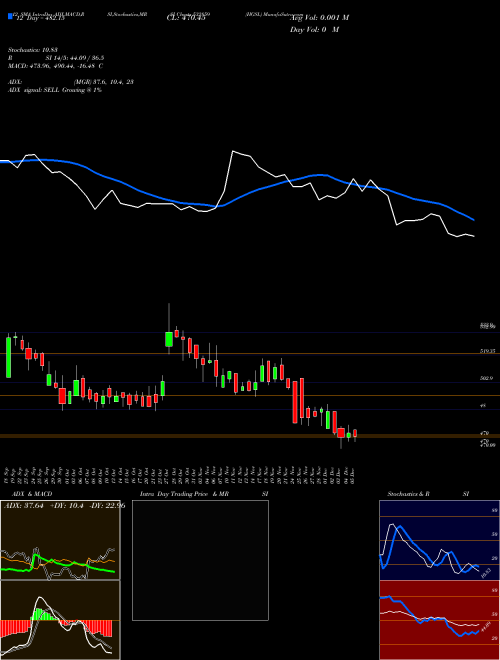
Task: Click the CL: 470.45 closing price label
Action: (x=186, y=18)
